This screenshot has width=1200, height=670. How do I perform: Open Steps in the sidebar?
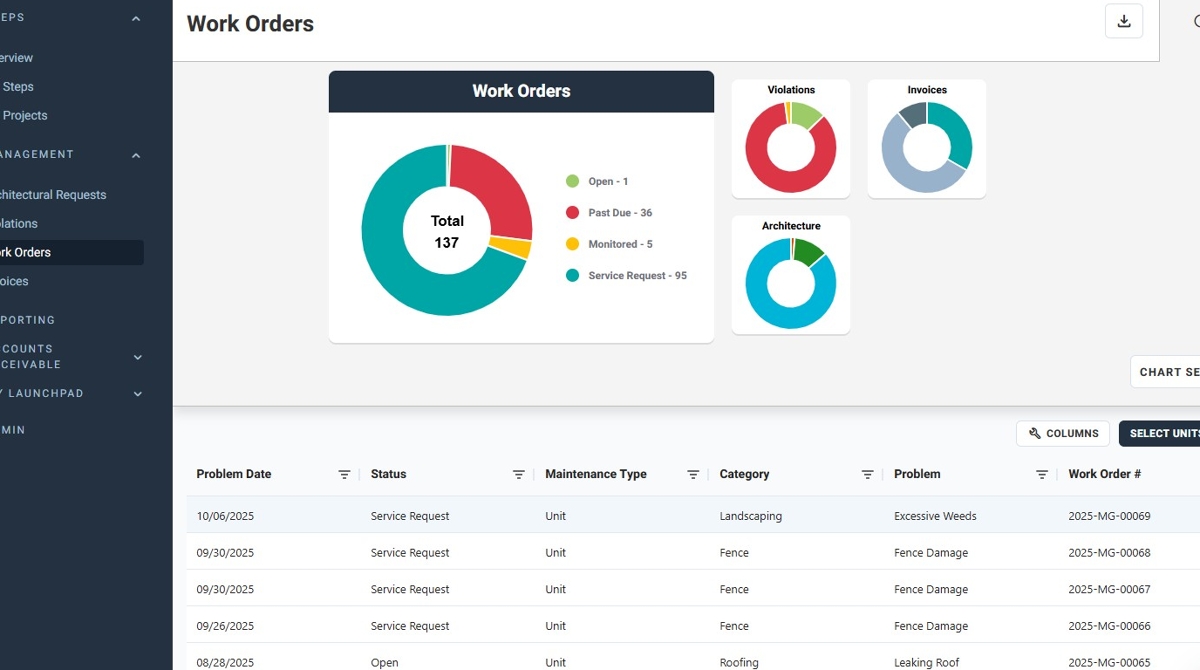(x=18, y=87)
